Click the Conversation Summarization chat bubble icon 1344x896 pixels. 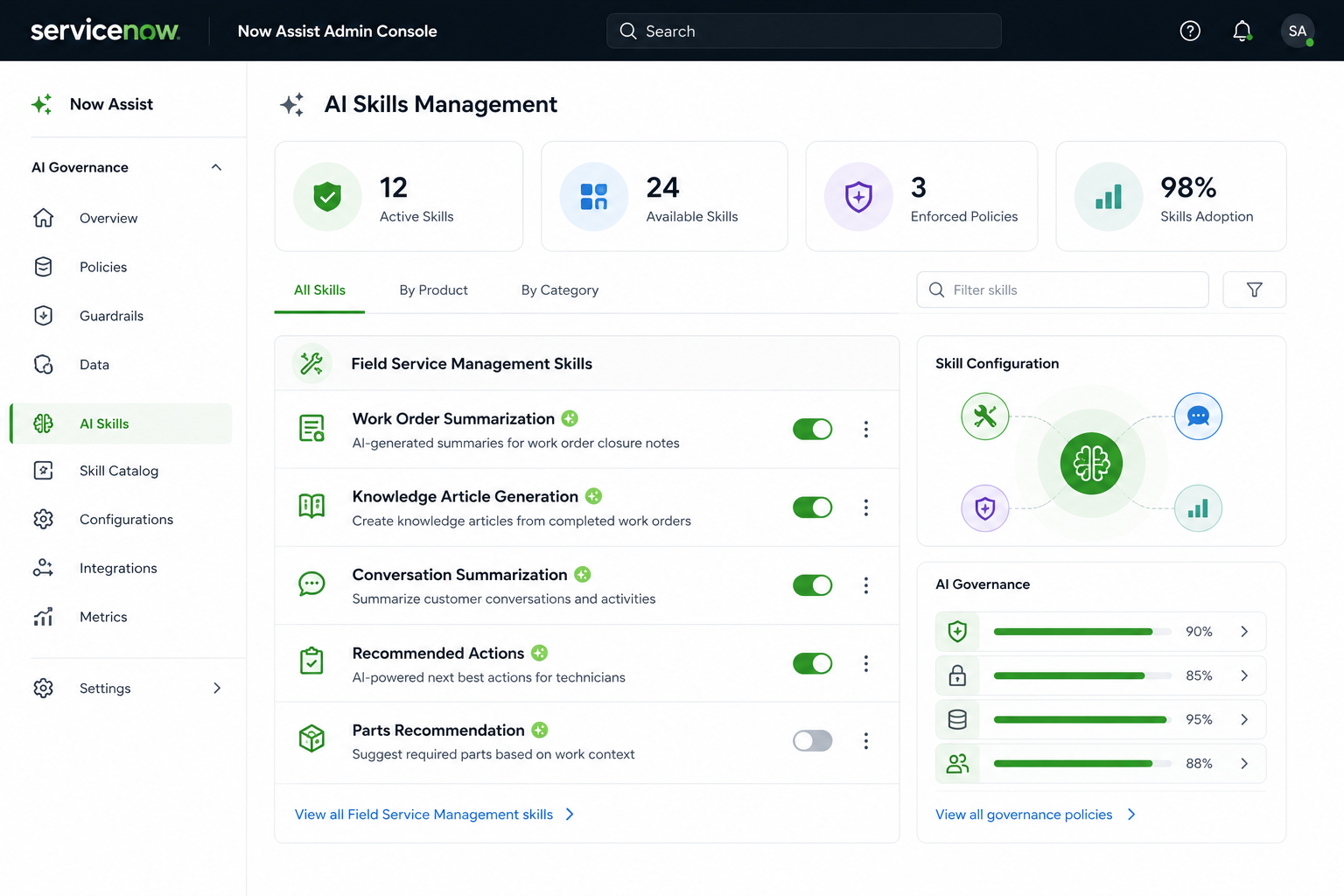pyautogui.click(x=311, y=584)
